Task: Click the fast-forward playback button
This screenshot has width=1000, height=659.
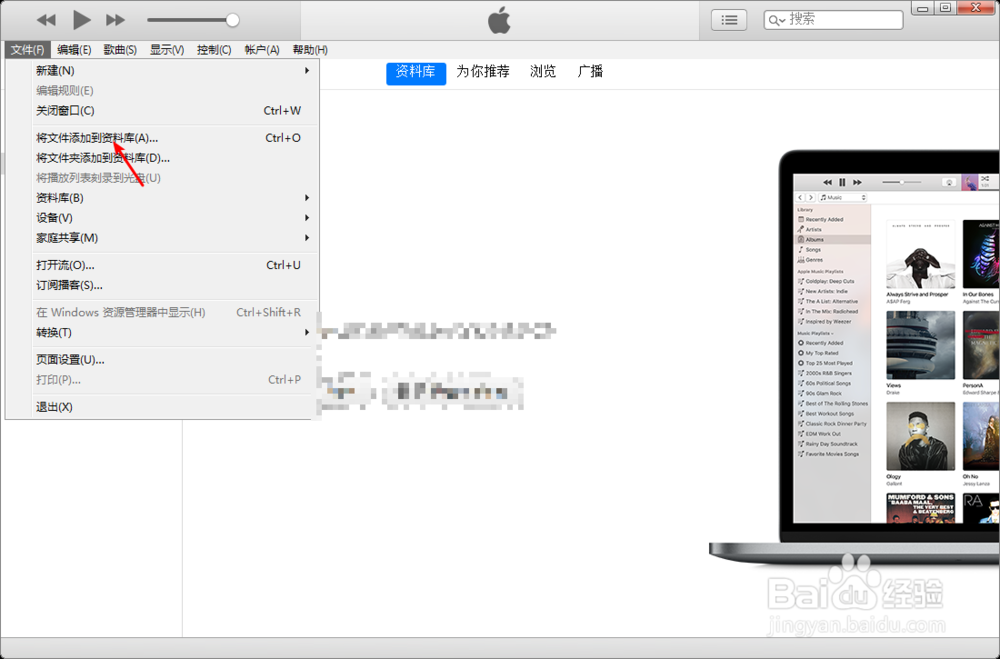Action: pos(115,20)
